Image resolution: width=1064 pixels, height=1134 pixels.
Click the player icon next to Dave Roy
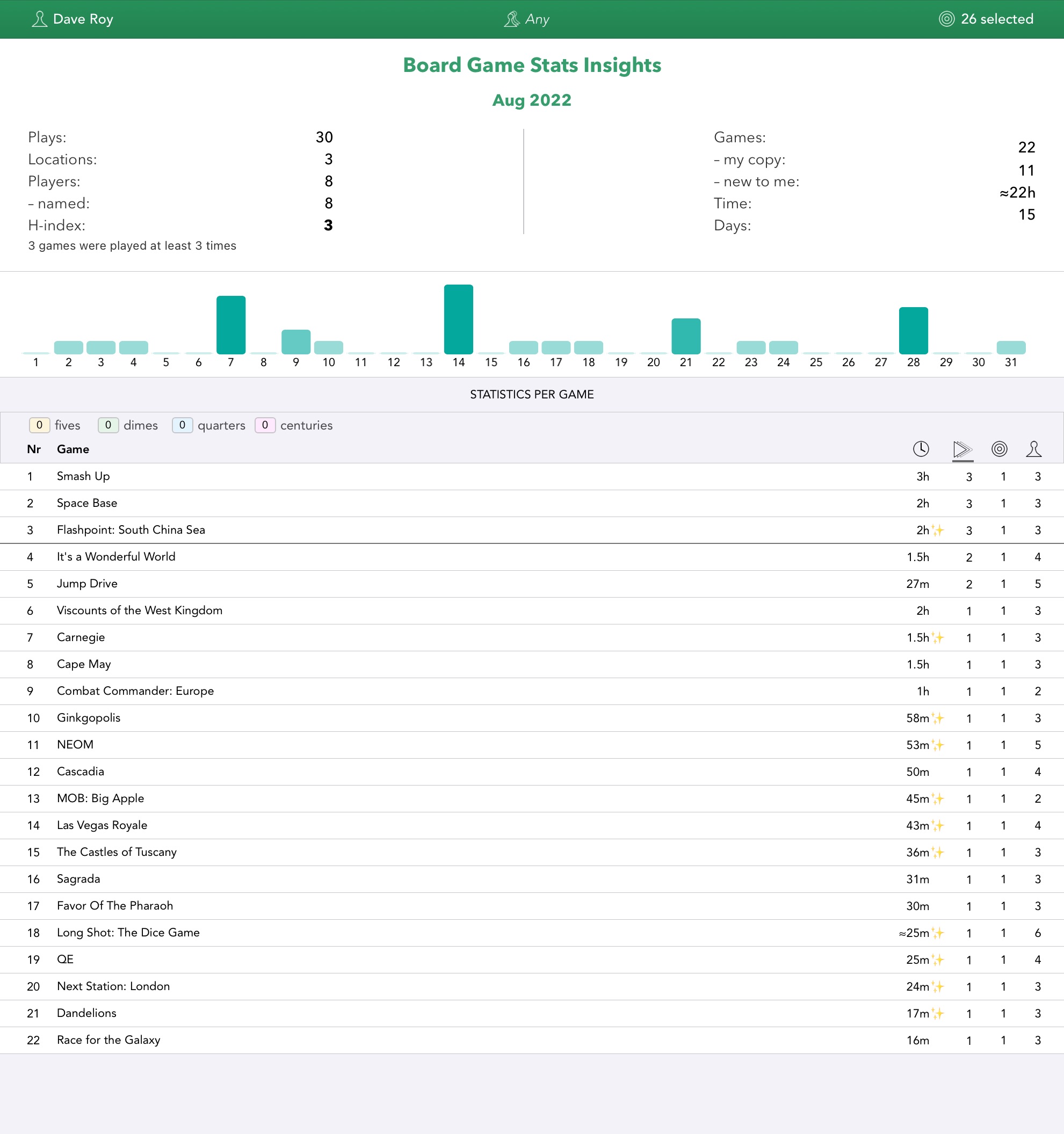click(x=39, y=19)
